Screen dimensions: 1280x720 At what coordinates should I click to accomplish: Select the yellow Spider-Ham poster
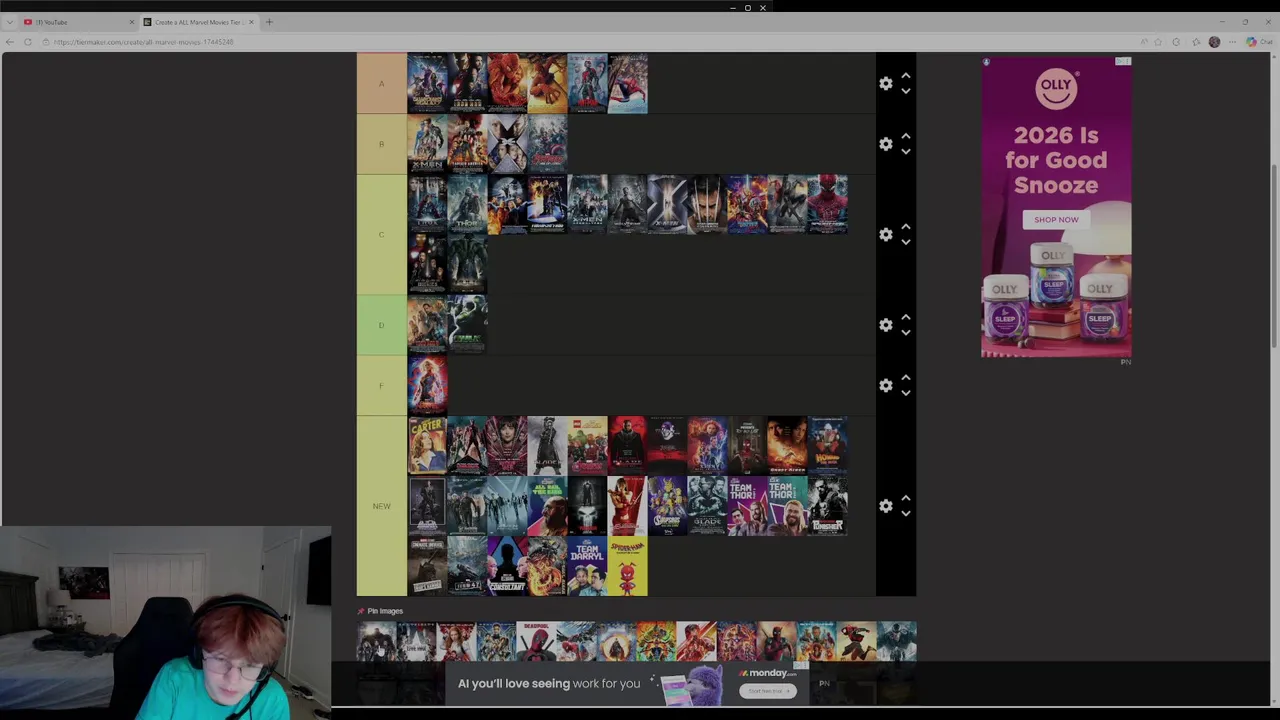pyautogui.click(x=627, y=566)
